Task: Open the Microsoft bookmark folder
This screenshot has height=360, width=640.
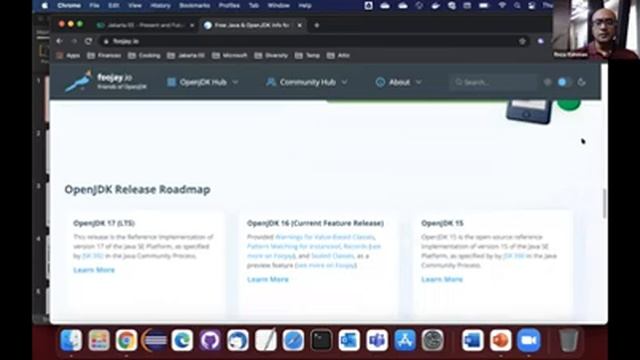Action: pyautogui.click(x=229, y=56)
